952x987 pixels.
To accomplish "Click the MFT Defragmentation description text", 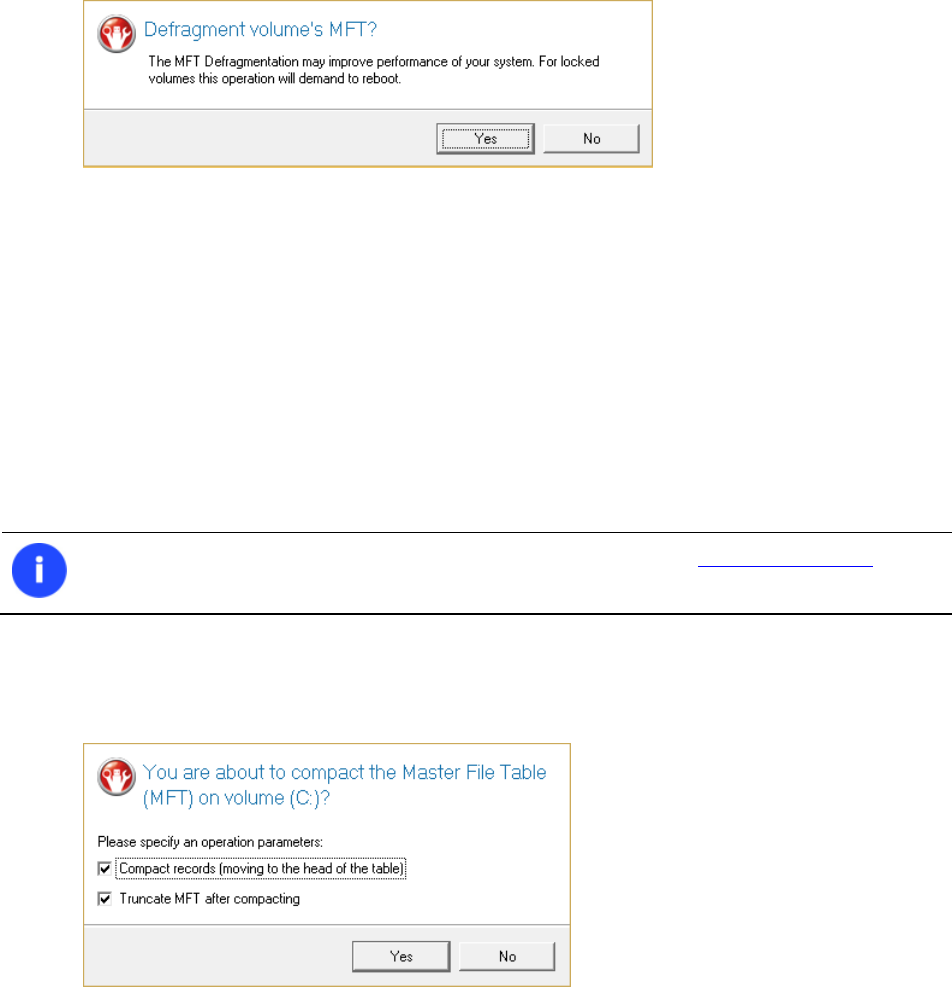I will [374, 70].
